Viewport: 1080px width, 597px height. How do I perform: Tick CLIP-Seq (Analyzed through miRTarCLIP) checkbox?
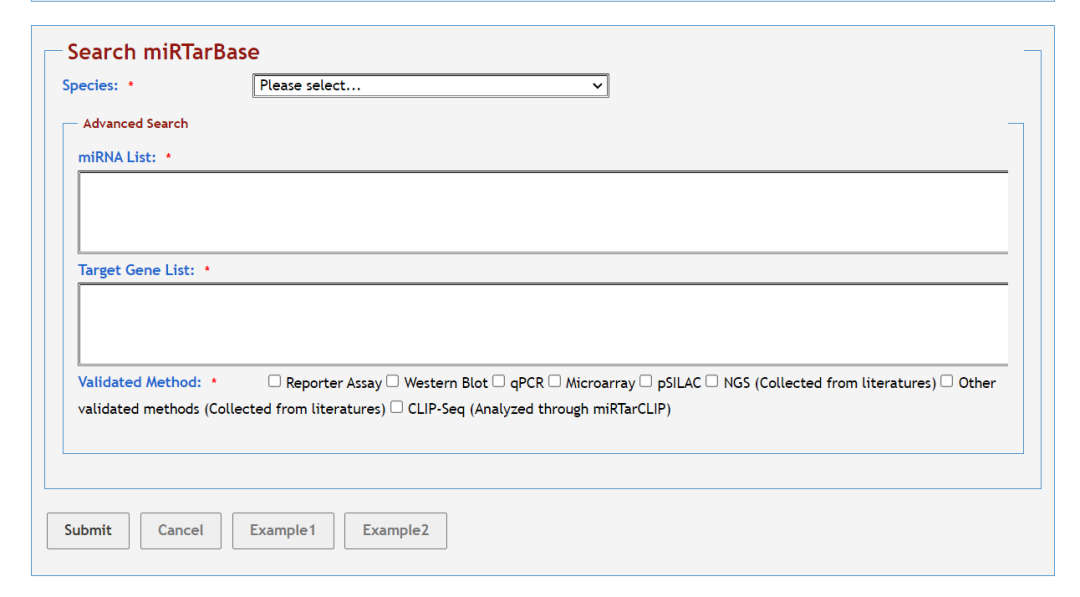397,408
